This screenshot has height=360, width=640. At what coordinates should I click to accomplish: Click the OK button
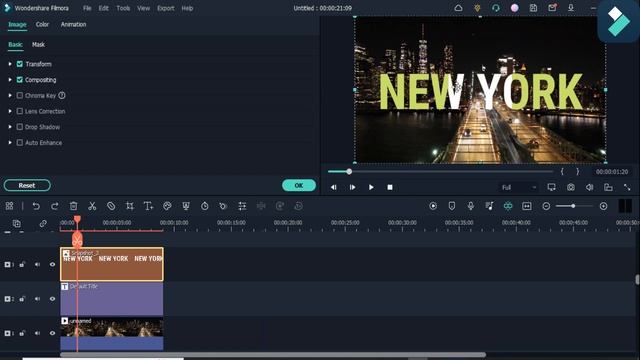point(299,185)
